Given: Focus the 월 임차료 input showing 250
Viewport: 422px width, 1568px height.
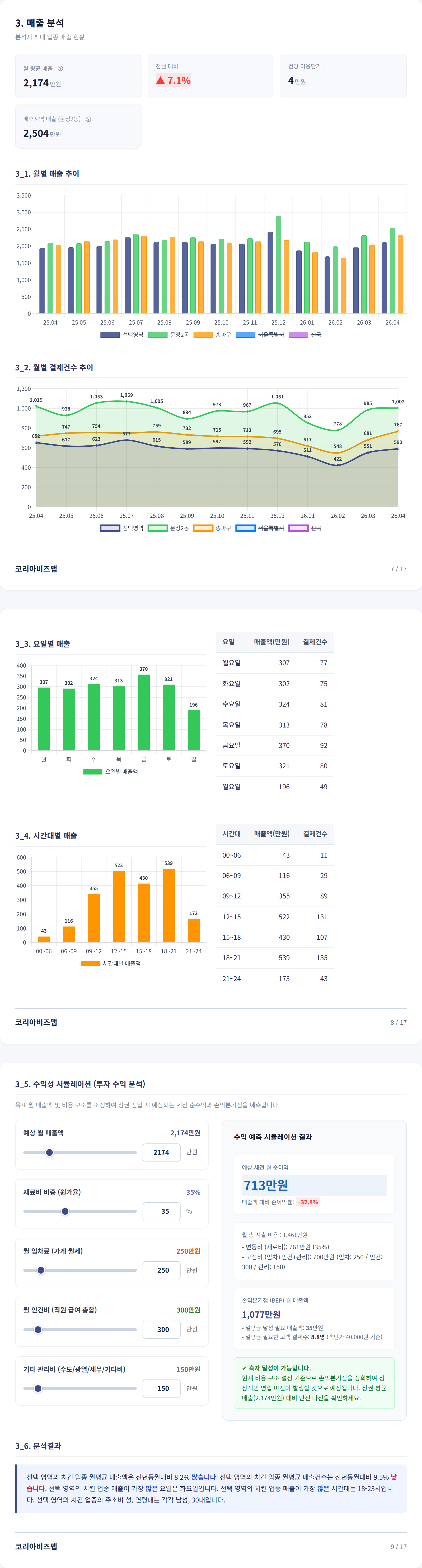Looking at the screenshot, I should pos(161,1270).
